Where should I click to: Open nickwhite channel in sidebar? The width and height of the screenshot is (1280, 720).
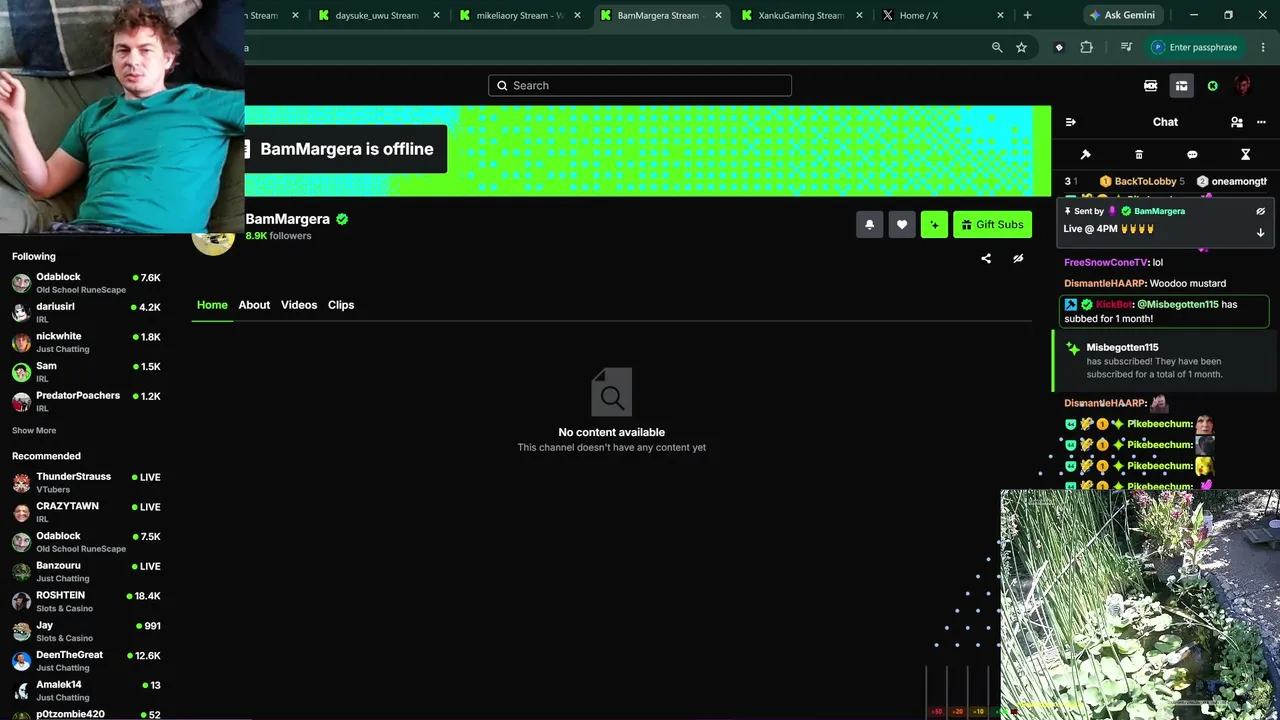point(86,342)
